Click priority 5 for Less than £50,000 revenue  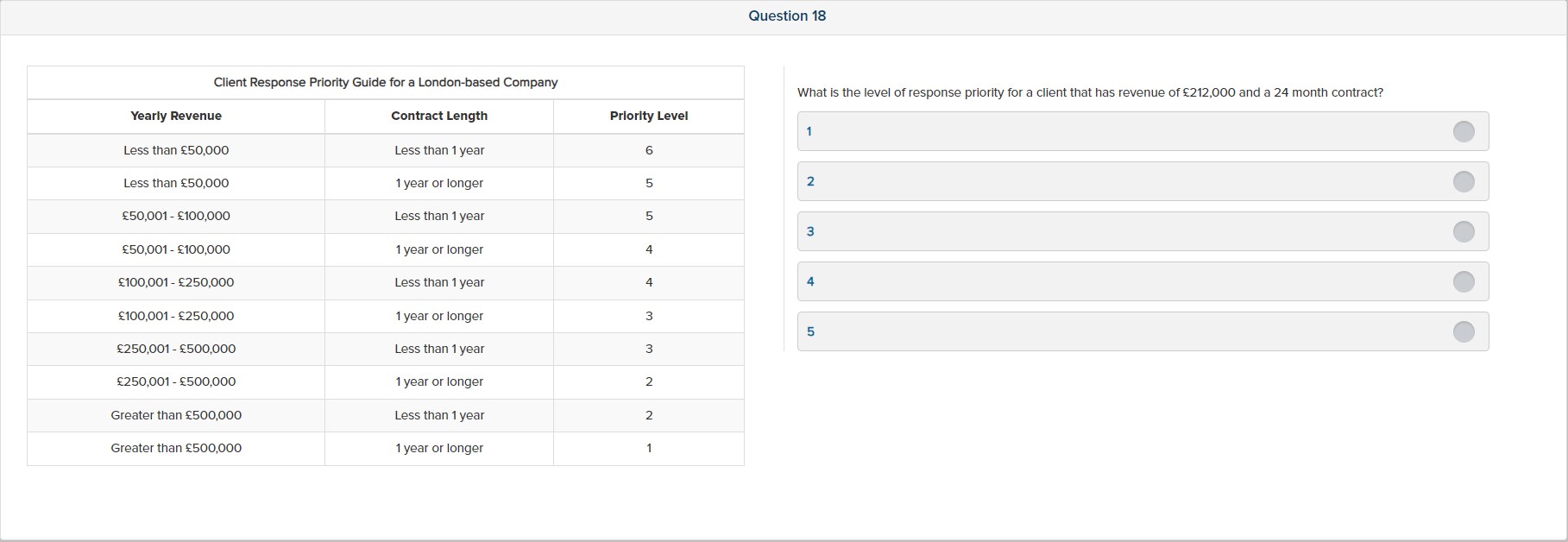point(649,183)
